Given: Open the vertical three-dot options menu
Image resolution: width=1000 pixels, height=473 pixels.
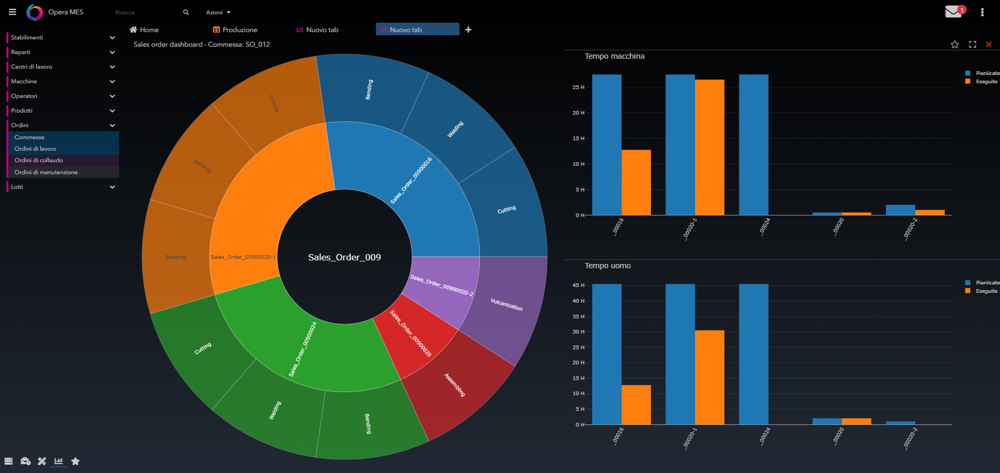Looking at the screenshot, I should [983, 12].
